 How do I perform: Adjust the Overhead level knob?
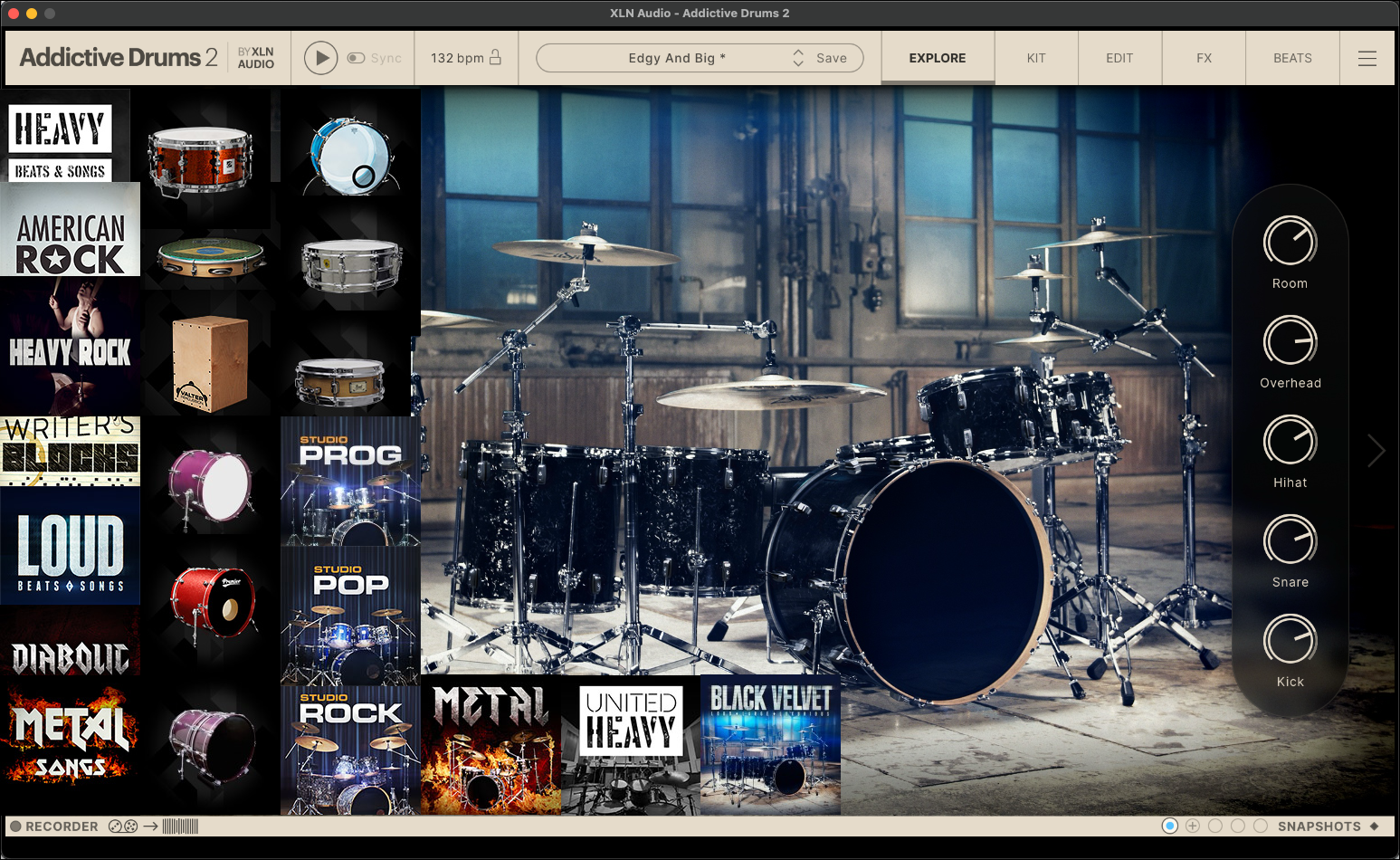1290,341
